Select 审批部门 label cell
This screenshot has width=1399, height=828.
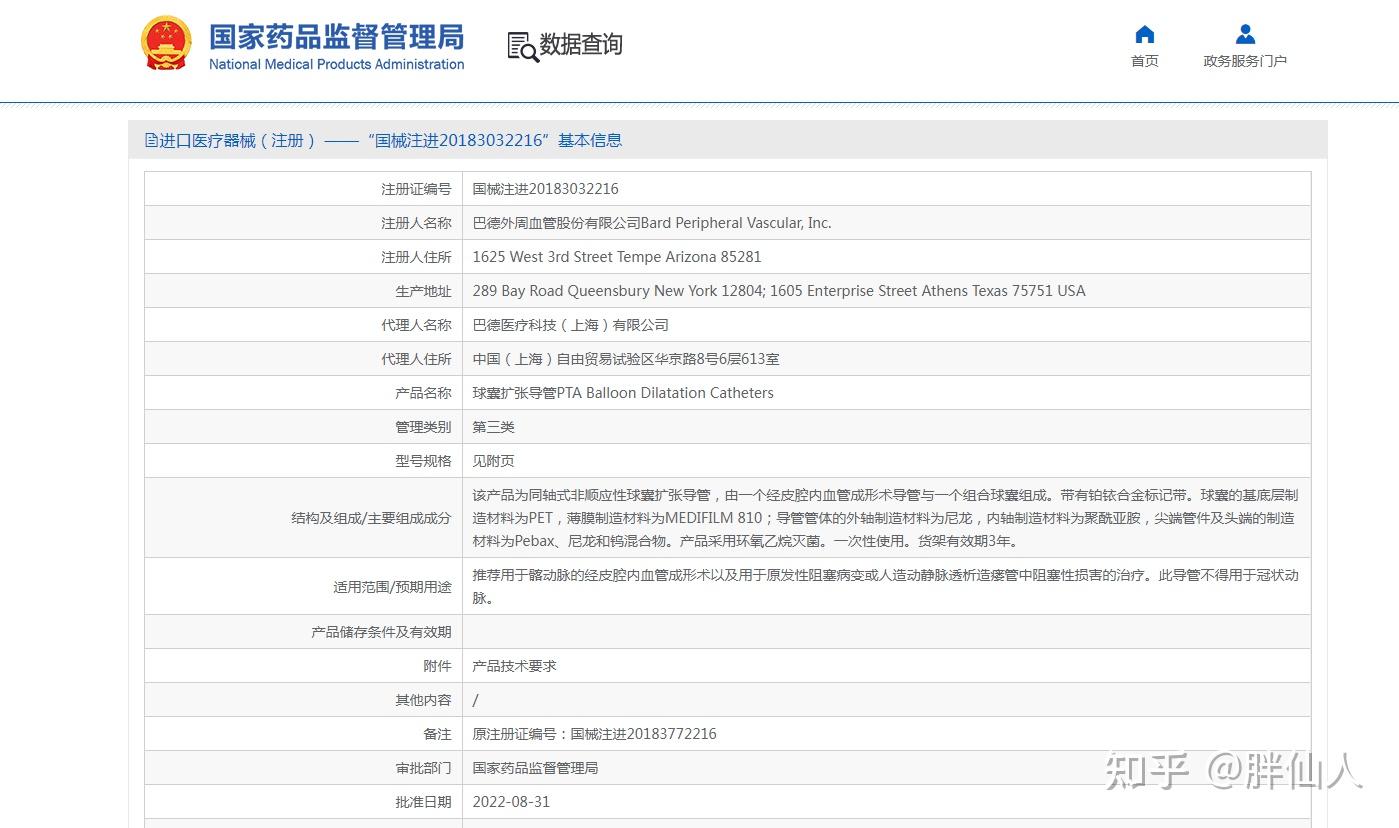click(303, 768)
